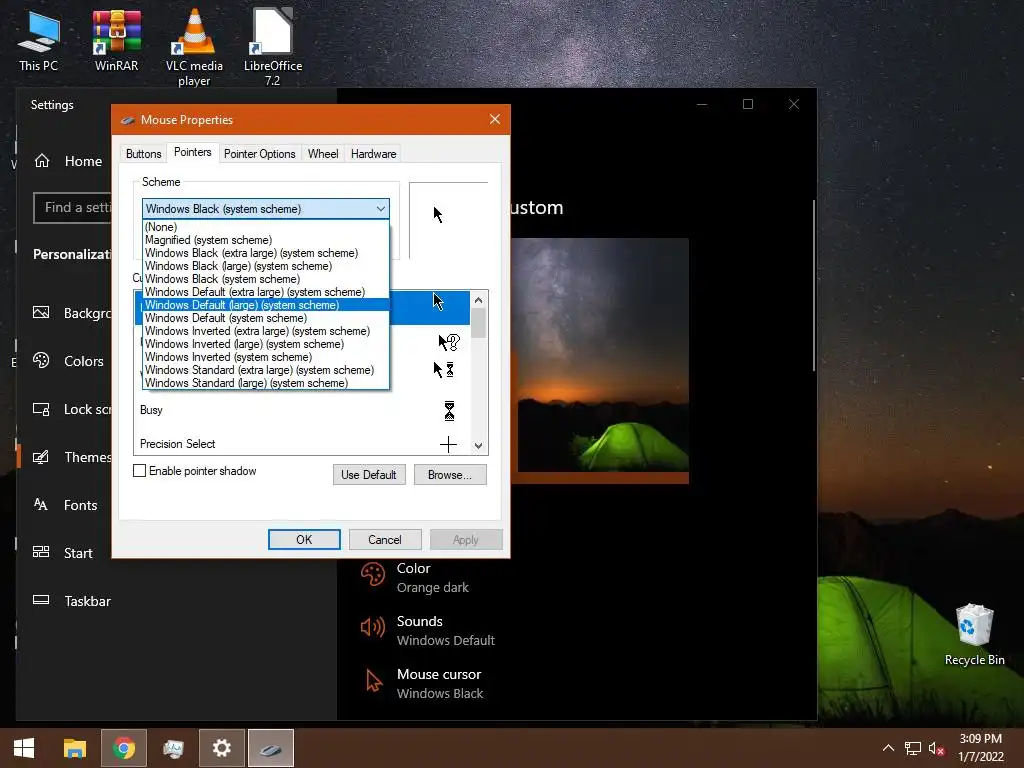Collapse the Scheme dropdown arrow
1024x768 pixels.
[381, 208]
